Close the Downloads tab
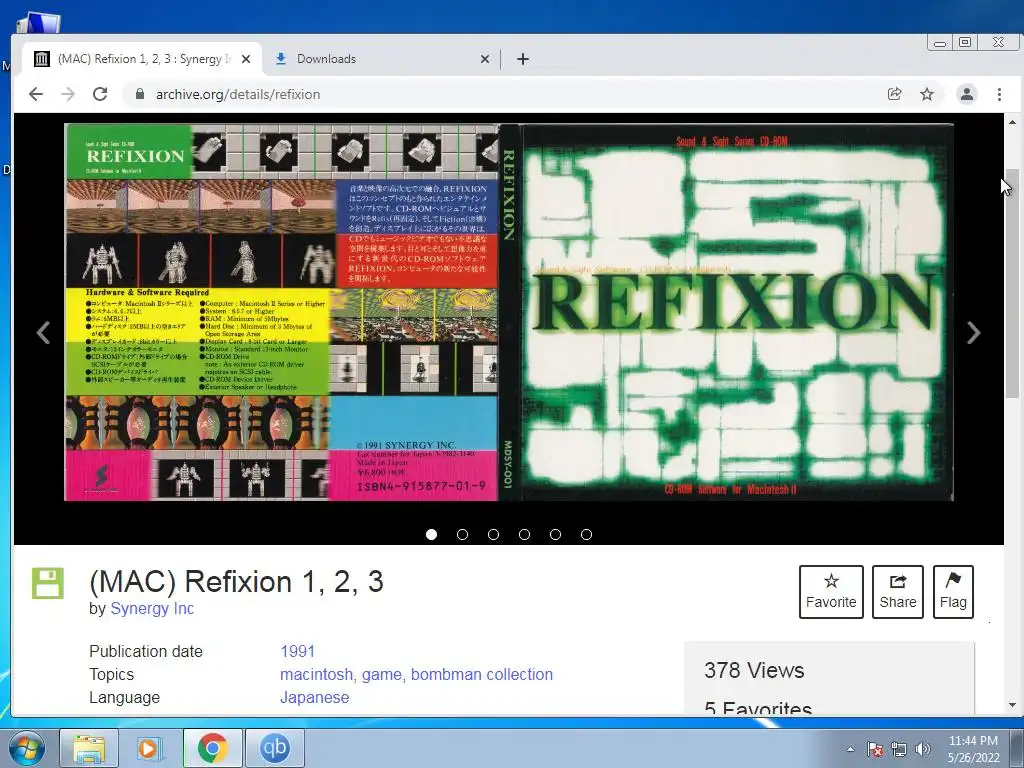Image resolution: width=1024 pixels, height=768 pixels. 485,59
